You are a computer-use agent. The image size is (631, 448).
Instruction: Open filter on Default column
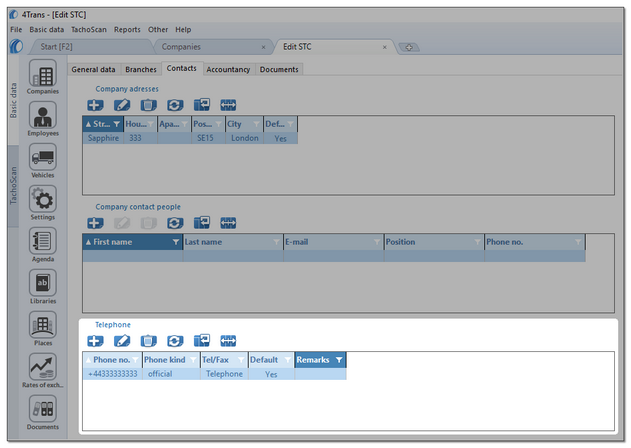pos(288,360)
